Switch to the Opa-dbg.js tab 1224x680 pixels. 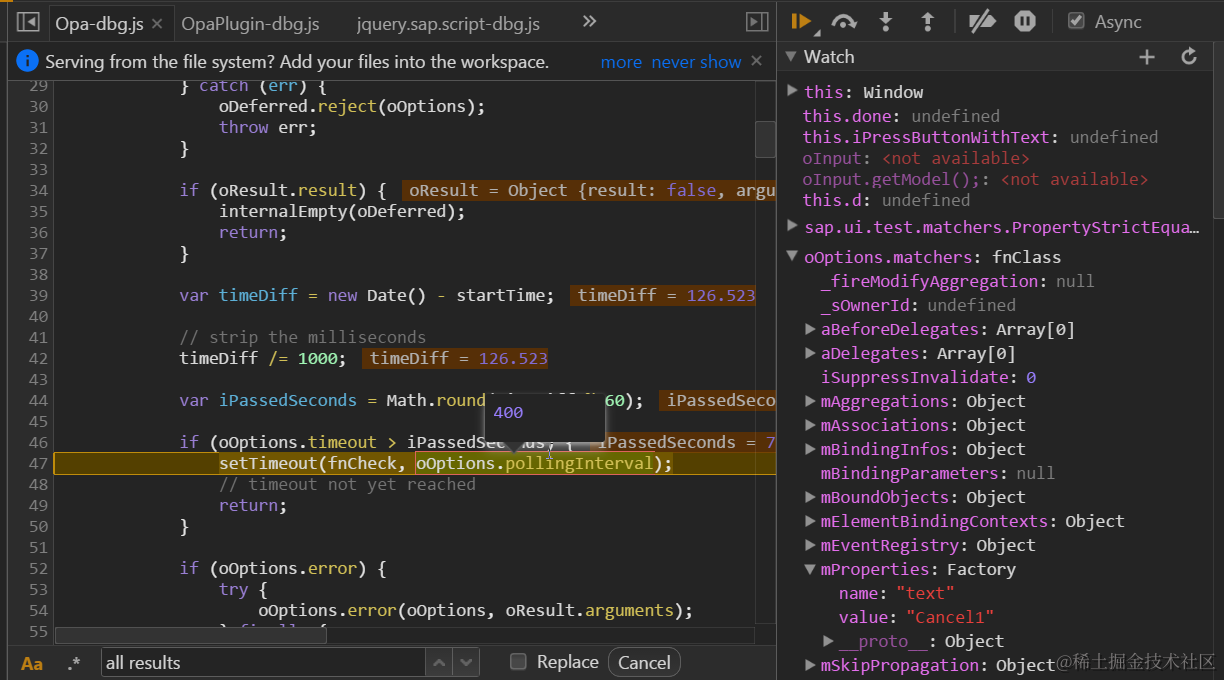tap(110, 23)
